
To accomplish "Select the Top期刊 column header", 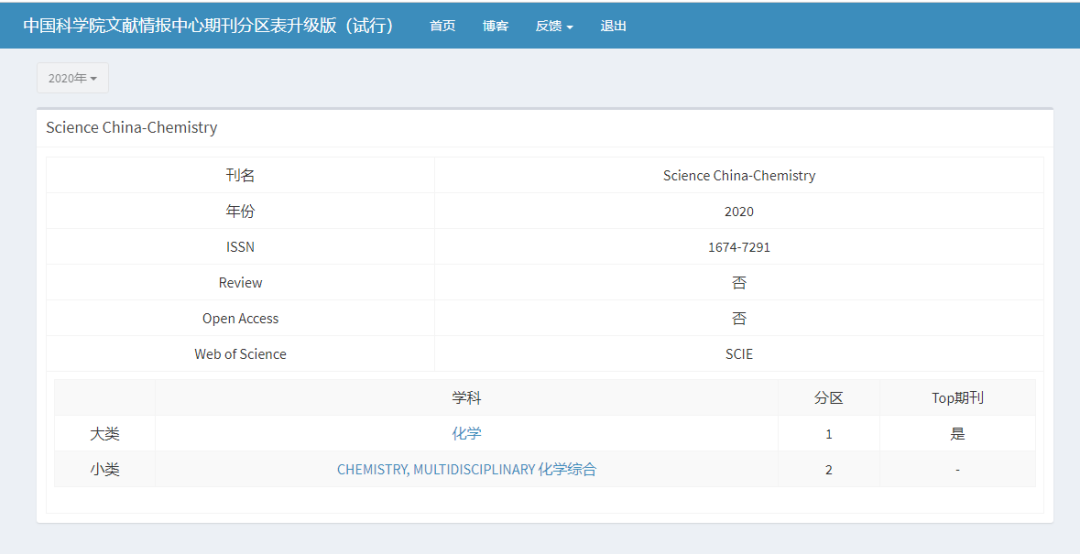I will coord(957,398).
